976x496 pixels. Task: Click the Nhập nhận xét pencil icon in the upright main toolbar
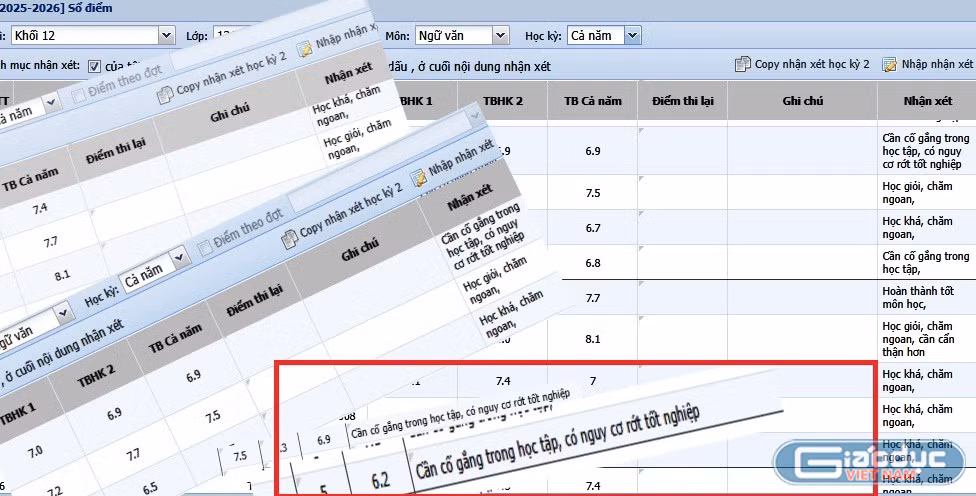889,64
